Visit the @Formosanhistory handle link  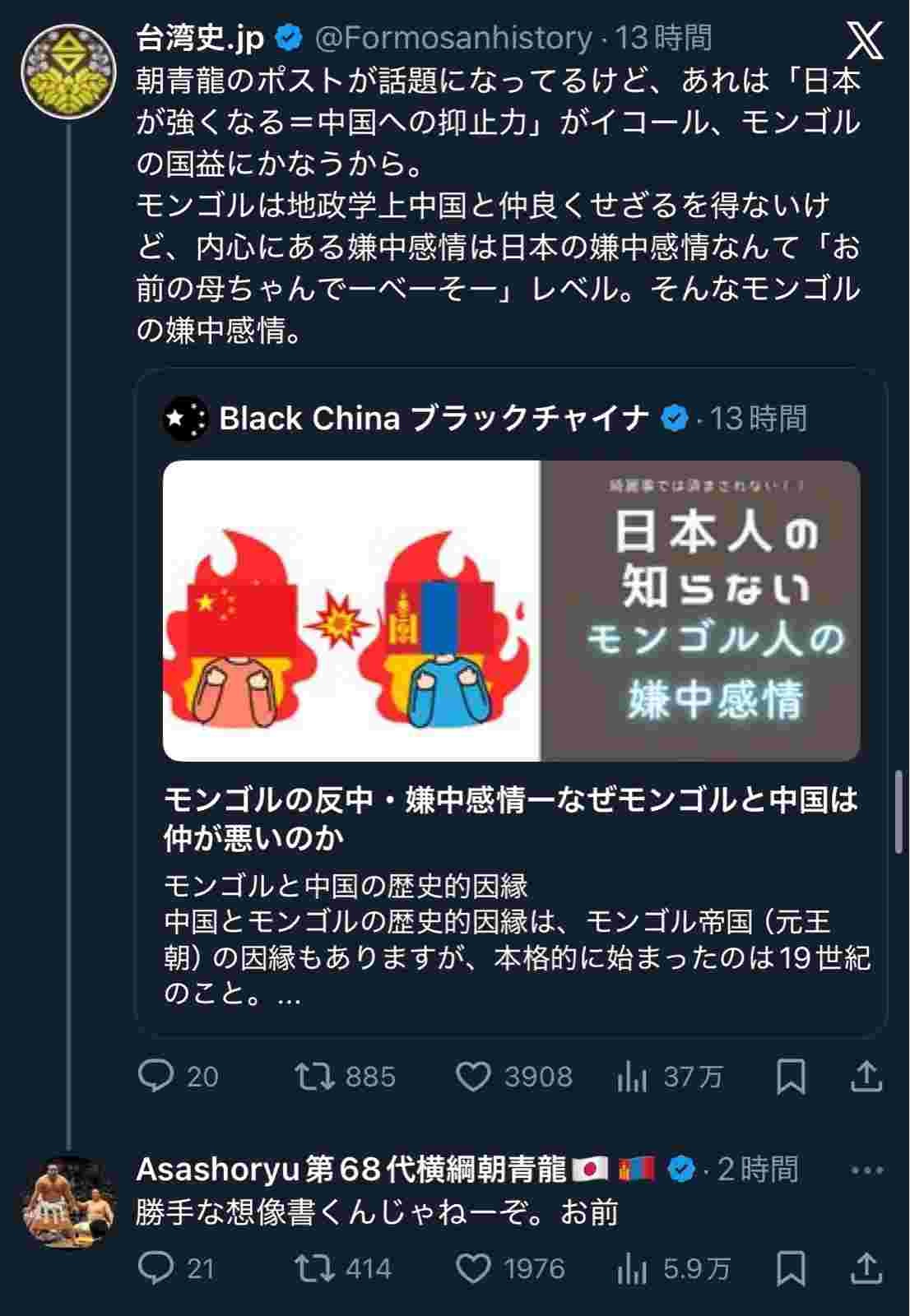click(x=453, y=38)
